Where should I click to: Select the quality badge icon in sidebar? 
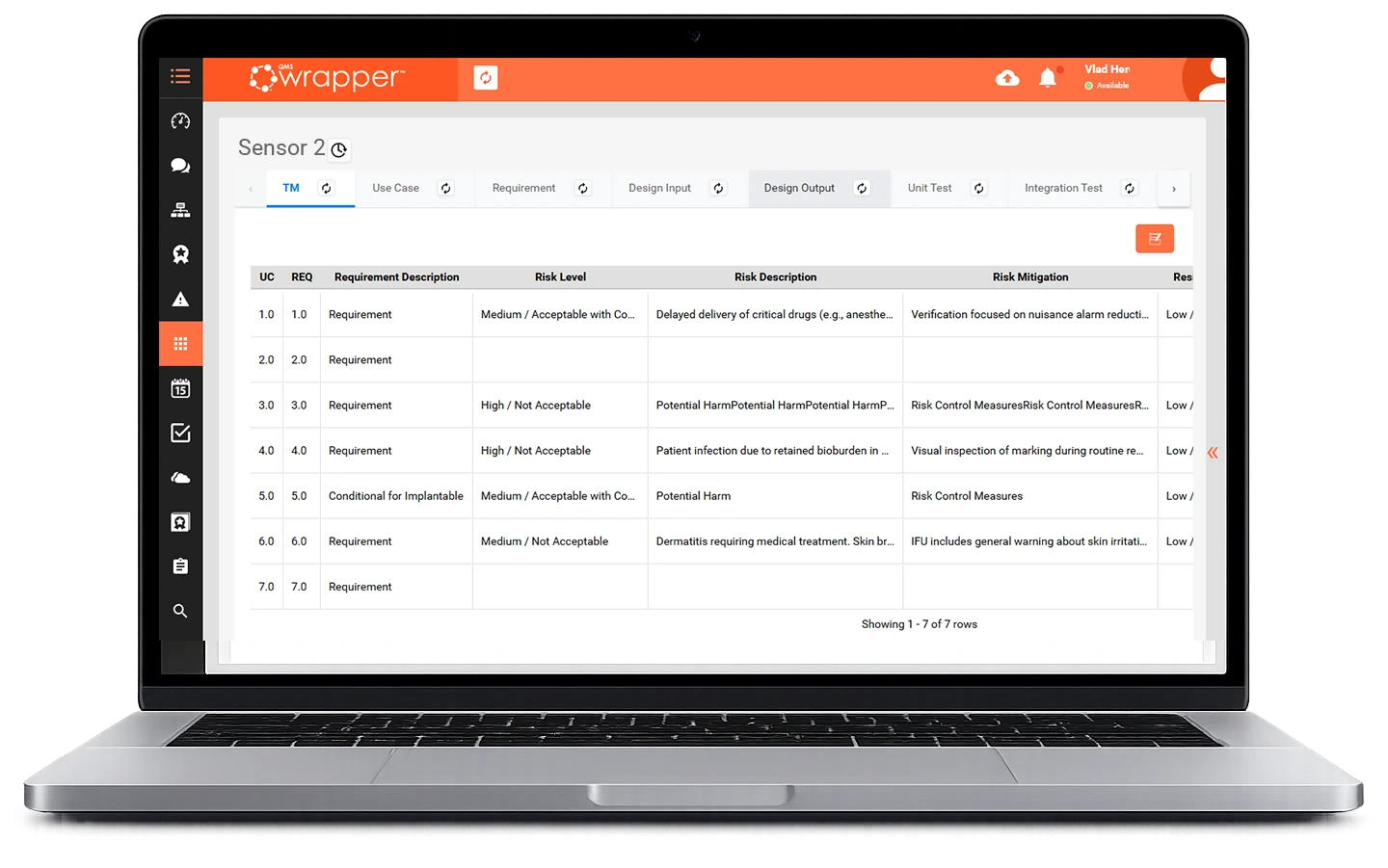[x=180, y=254]
